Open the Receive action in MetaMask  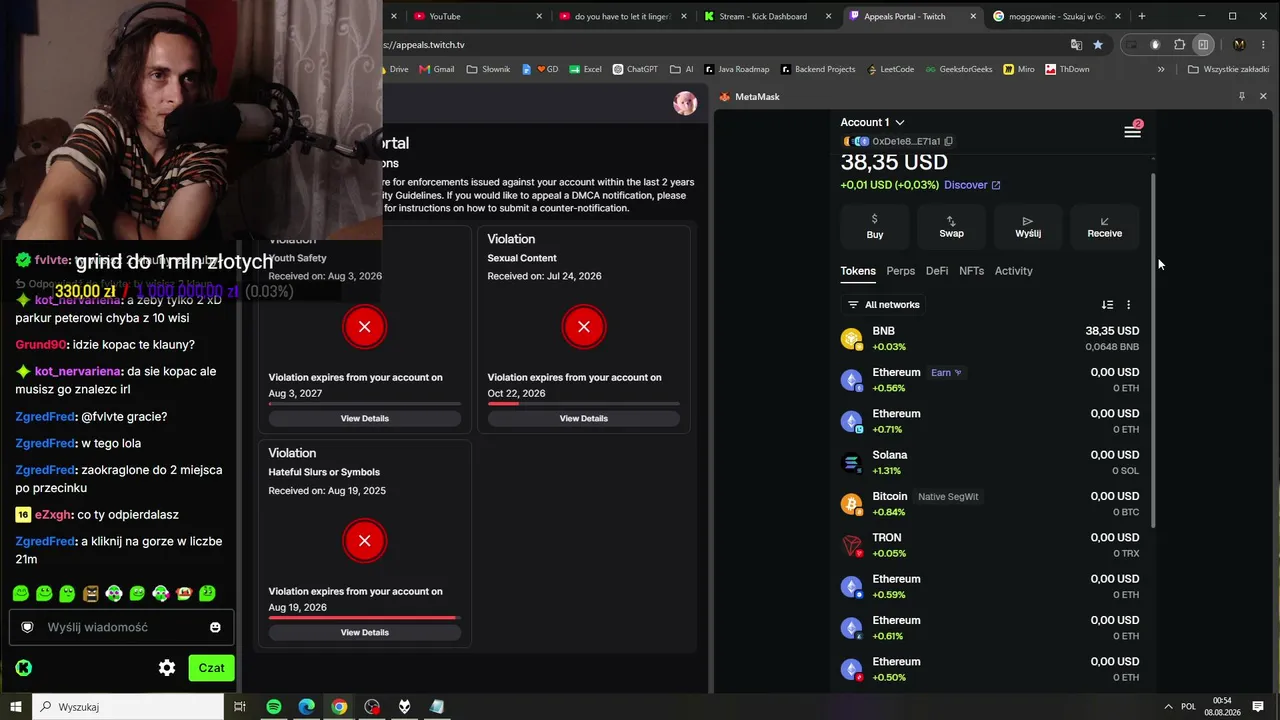[1104, 226]
